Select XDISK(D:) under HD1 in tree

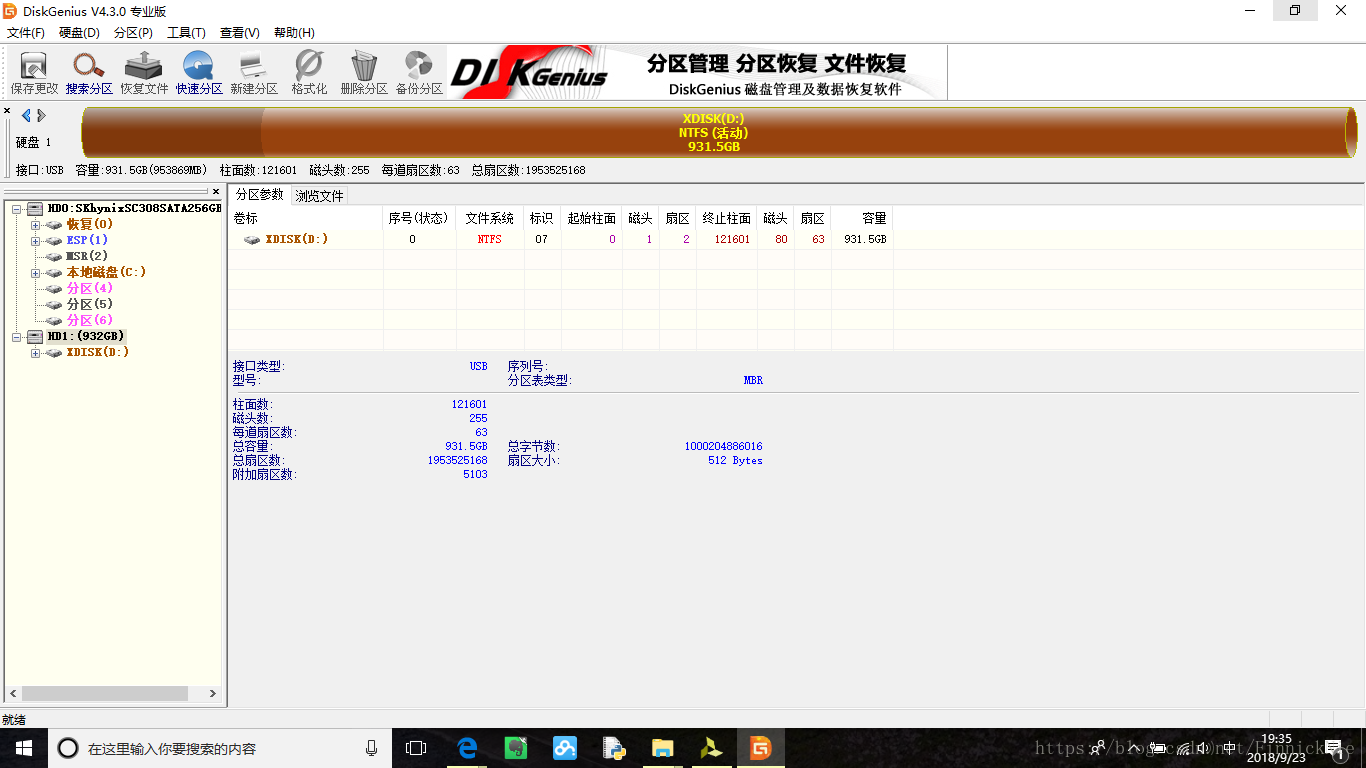pos(97,352)
